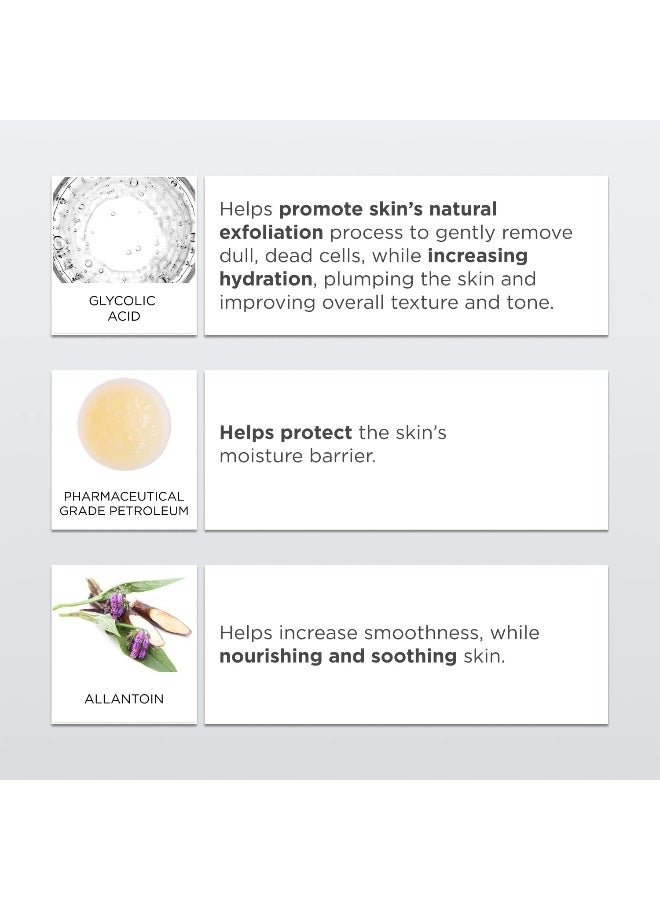This screenshot has width=660, height=900.
Task: Select the PHARMACEUTICAL GRADE PETROLEUM label
Action: point(124,504)
